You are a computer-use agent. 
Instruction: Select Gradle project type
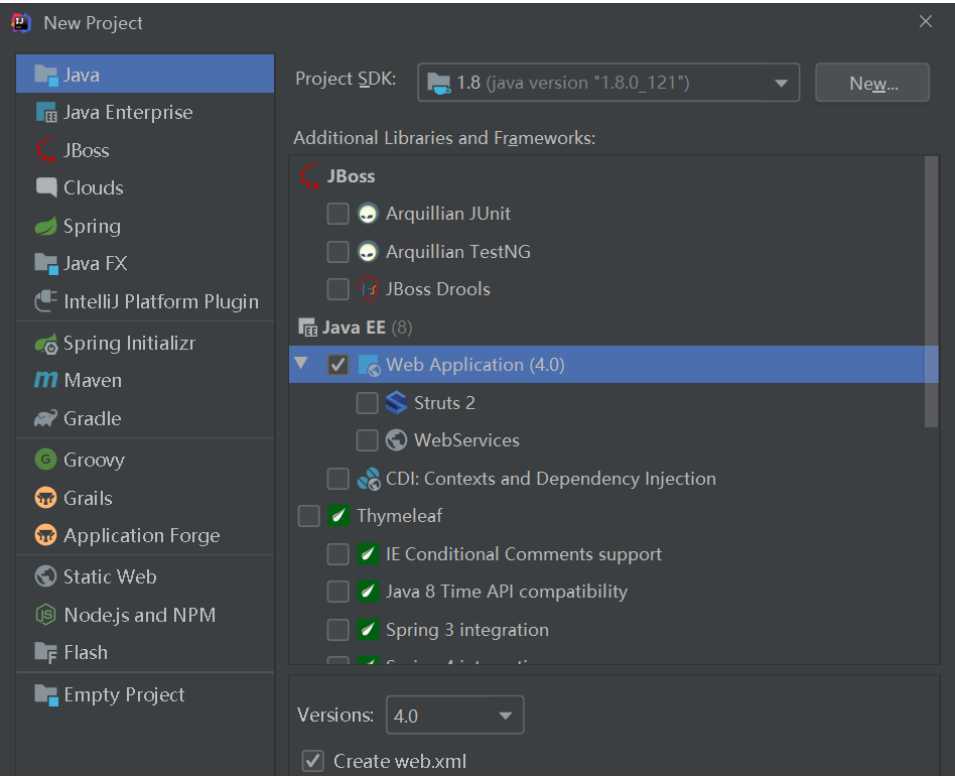[145, 418]
